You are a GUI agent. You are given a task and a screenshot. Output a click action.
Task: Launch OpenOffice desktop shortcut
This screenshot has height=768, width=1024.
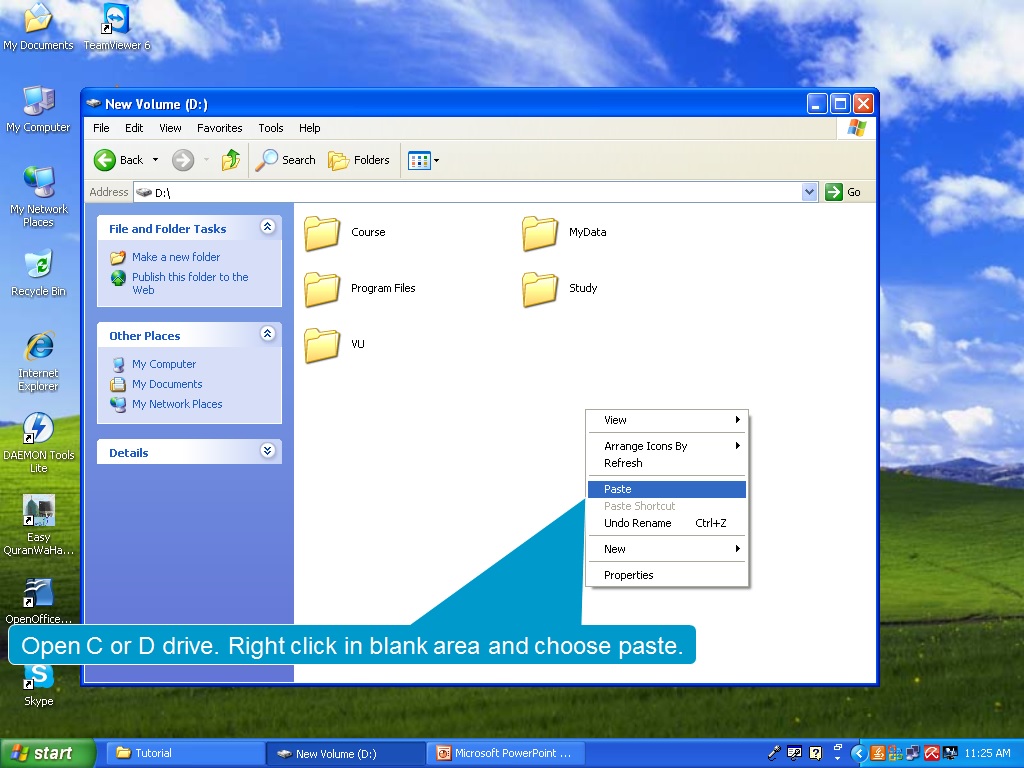(38, 601)
